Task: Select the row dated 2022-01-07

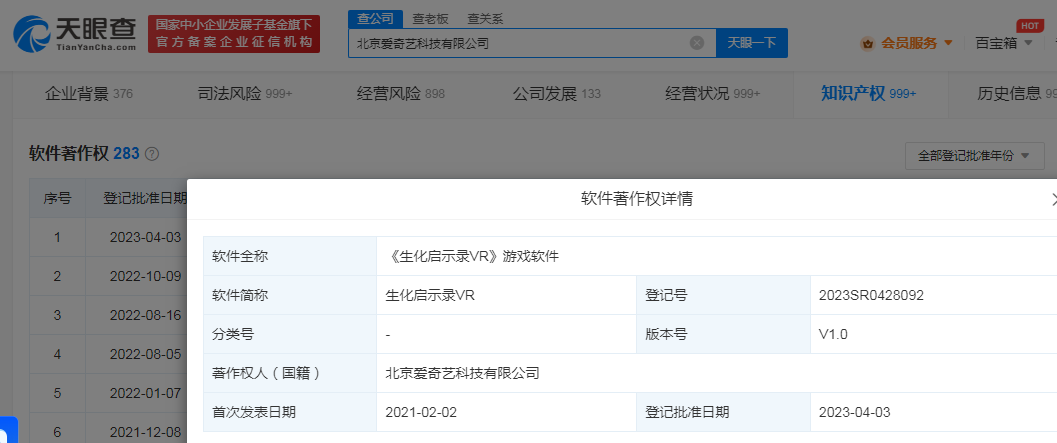Action: click(108, 392)
